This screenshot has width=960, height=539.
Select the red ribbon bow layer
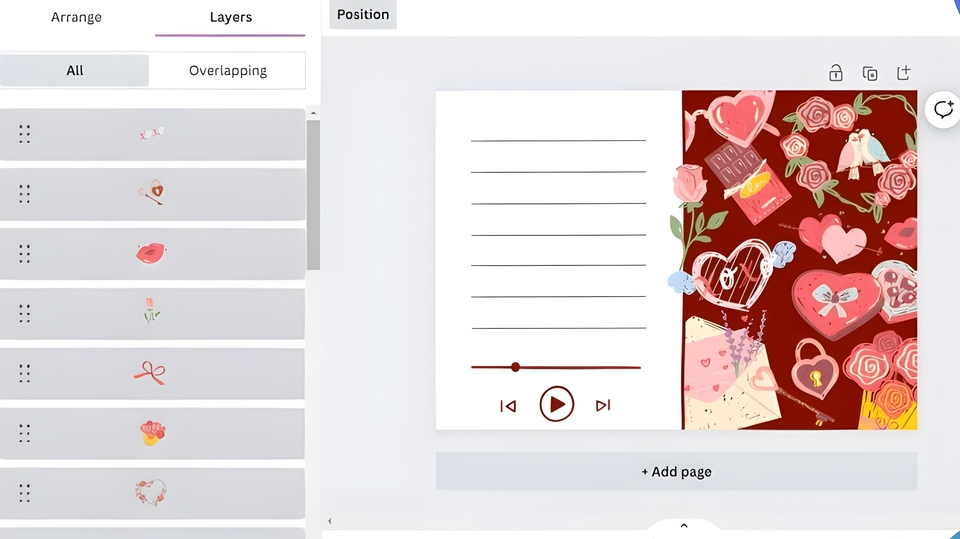150,372
